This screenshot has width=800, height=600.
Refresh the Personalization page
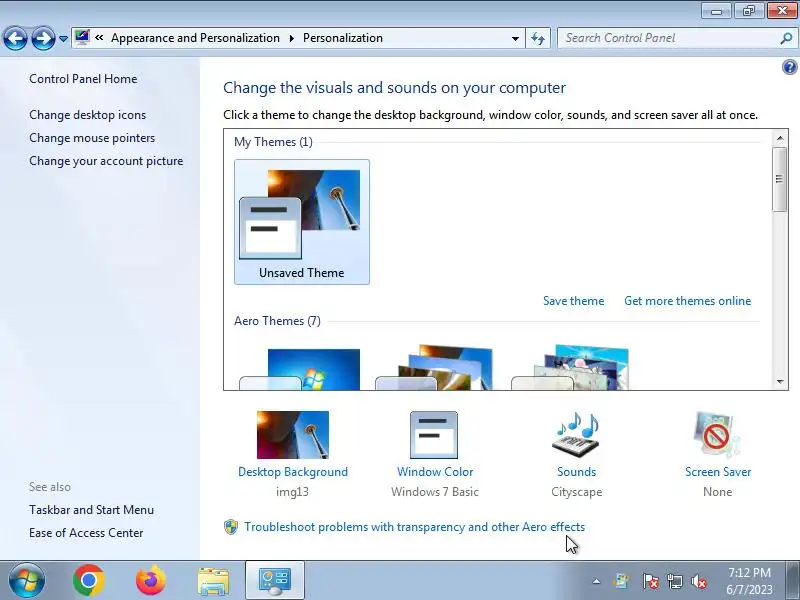(538, 38)
